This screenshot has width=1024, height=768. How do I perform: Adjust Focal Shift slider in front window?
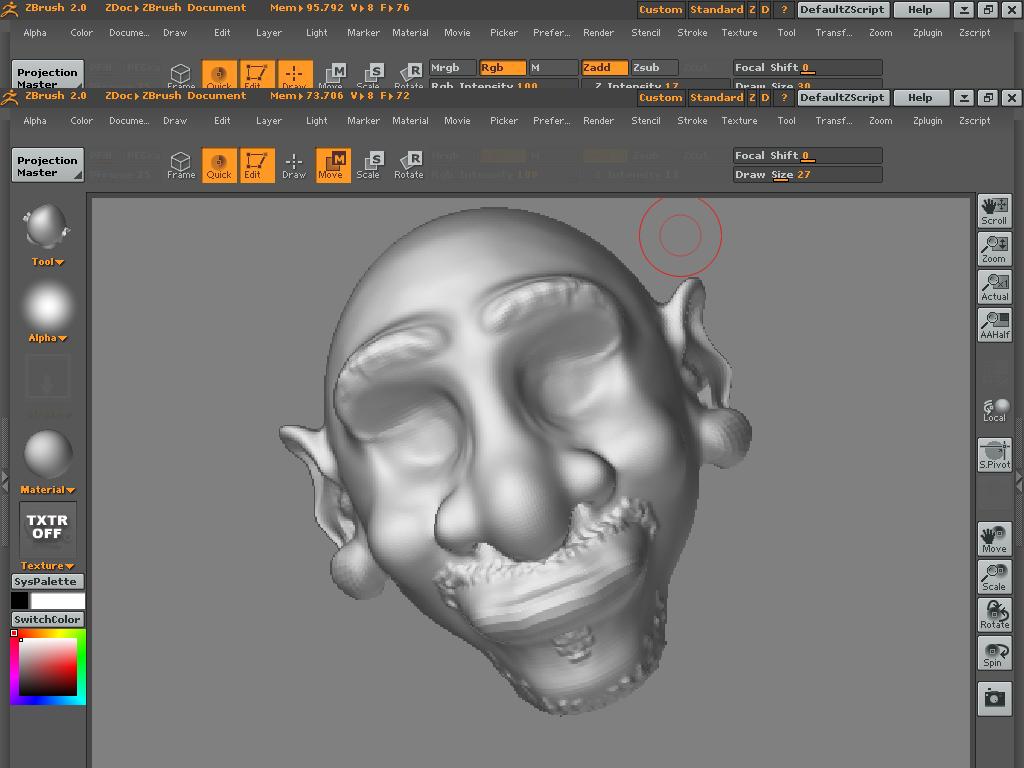(x=807, y=155)
